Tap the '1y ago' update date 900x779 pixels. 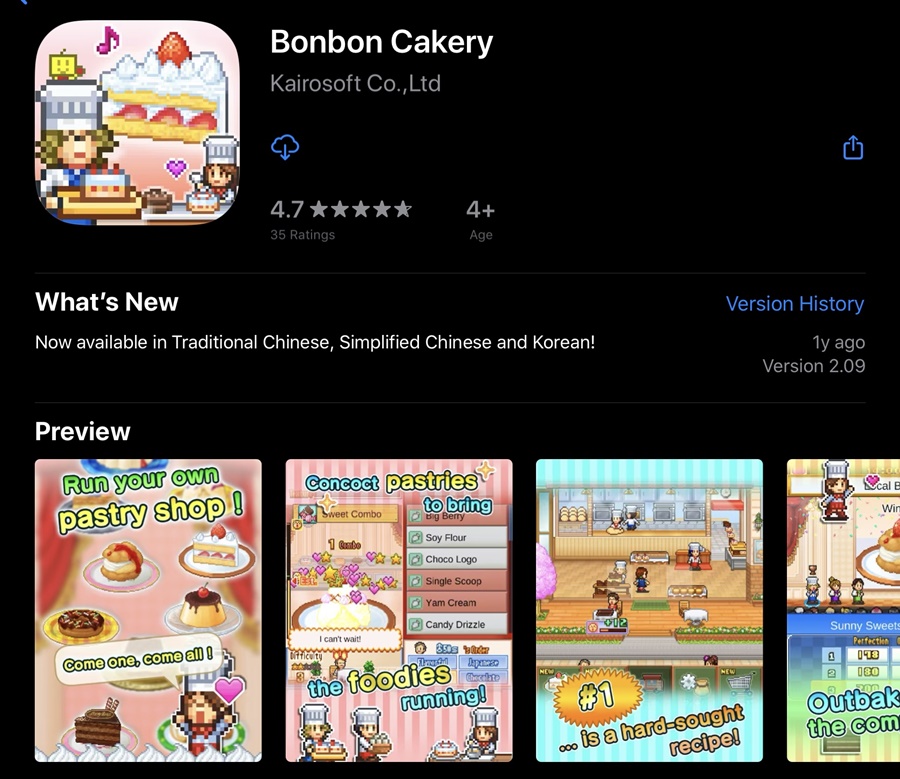[x=839, y=342]
